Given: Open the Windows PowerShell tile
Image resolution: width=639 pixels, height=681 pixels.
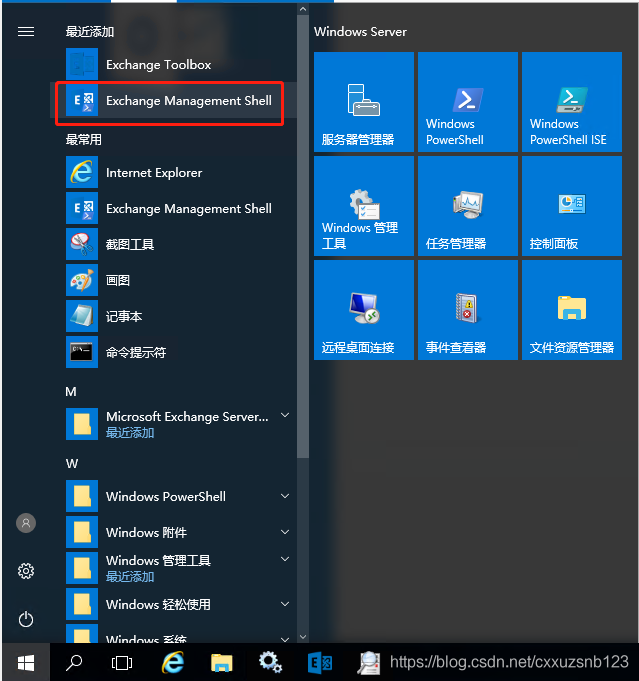Looking at the screenshot, I should (467, 102).
